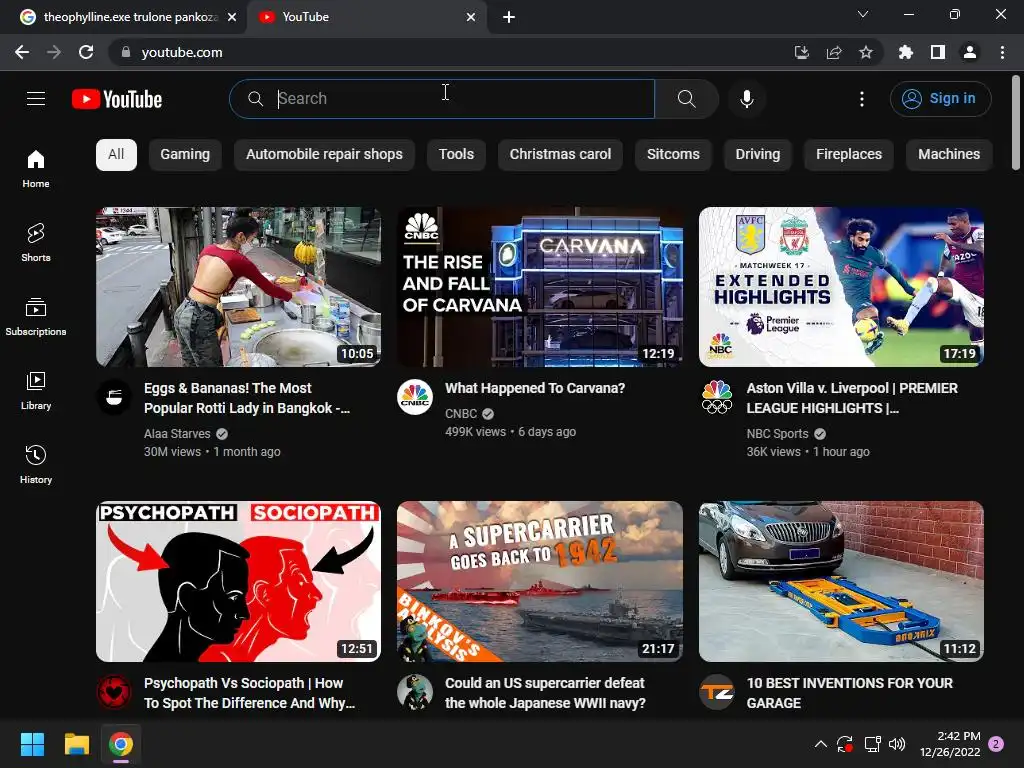
Task: Select the Sitcoms filter chip
Action: click(673, 154)
